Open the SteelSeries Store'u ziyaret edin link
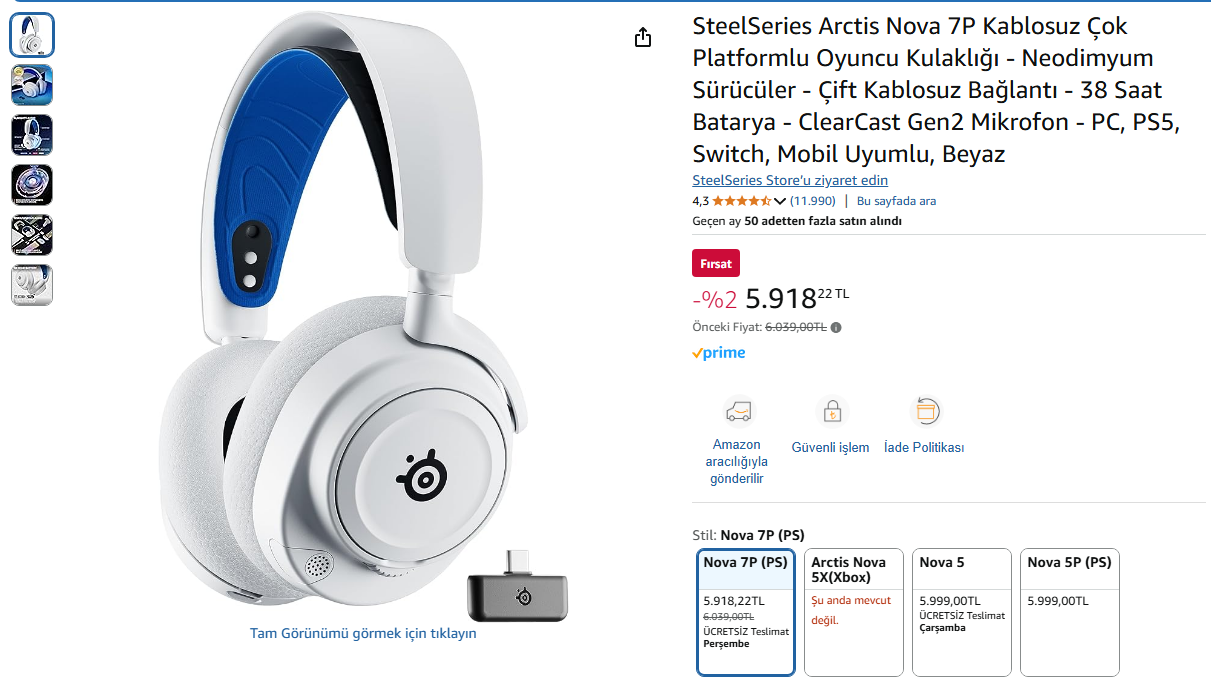Viewport: 1211px width, 684px height. [x=790, y=180]
